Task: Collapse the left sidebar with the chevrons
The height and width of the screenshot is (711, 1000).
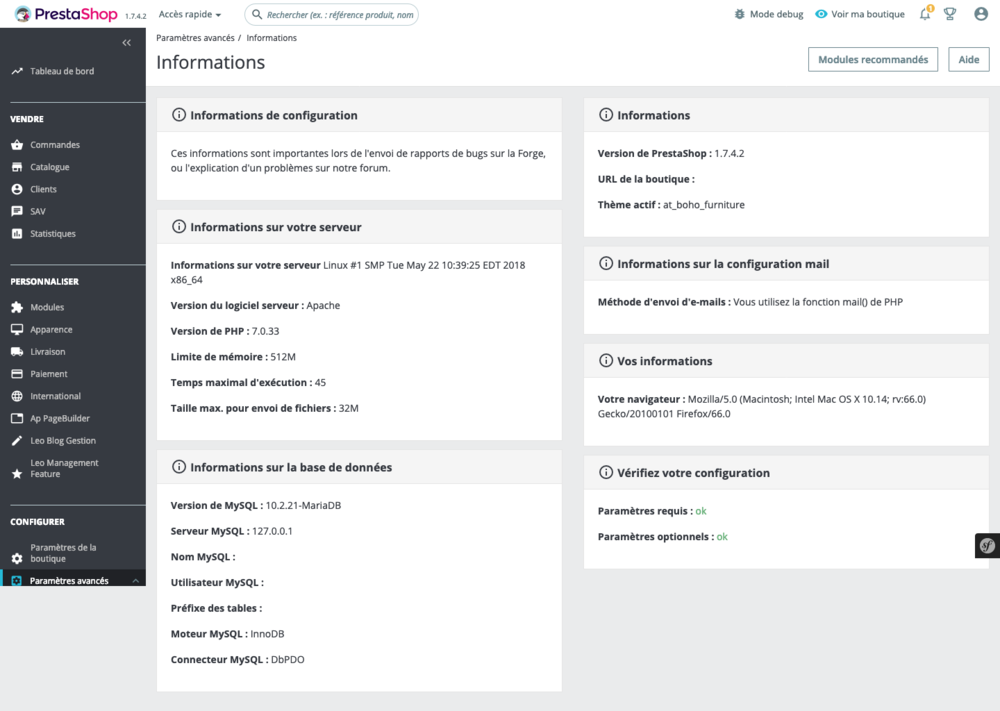Action: [126, 42]
